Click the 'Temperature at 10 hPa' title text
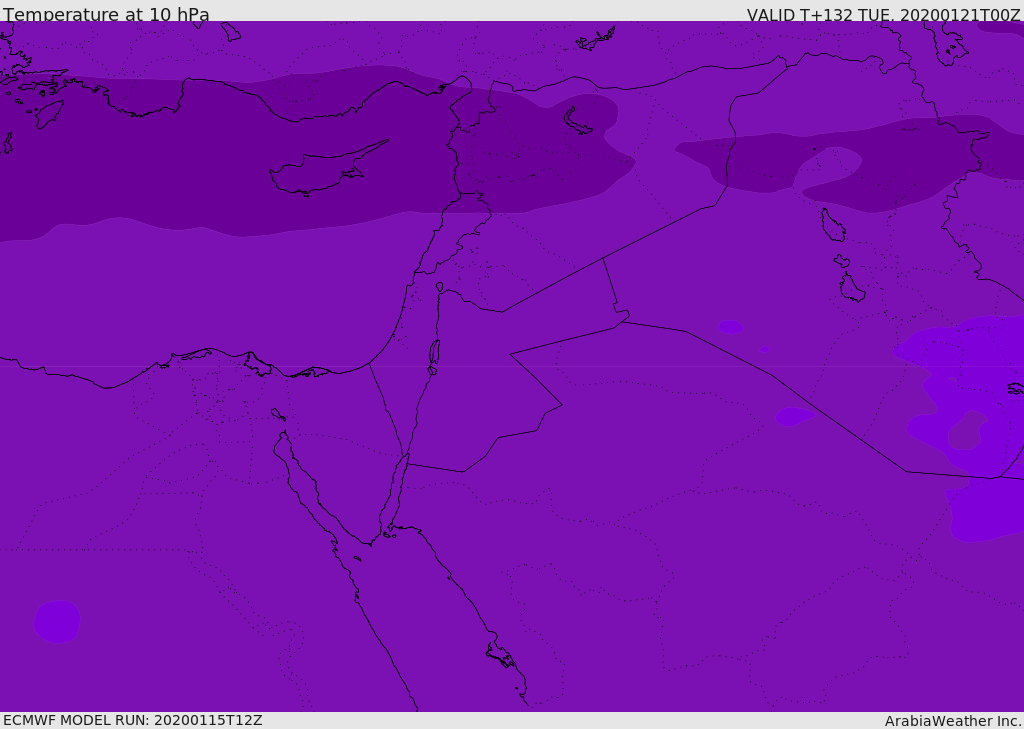Viewport: 1024px width, 729px height. pyautogui.click(x=106, y=14)
